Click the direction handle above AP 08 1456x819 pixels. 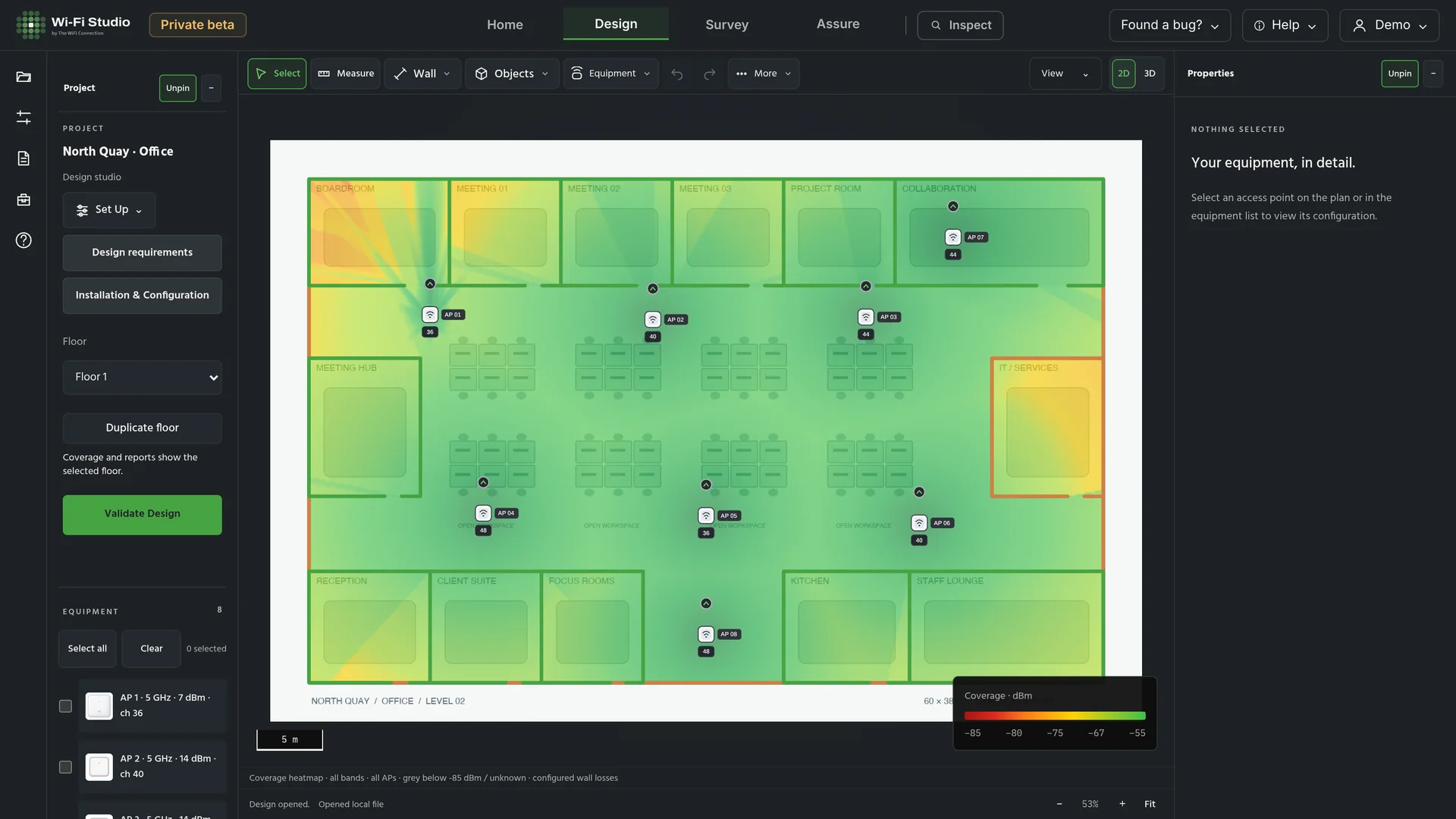pyautogui.click(x=706, y=604)
